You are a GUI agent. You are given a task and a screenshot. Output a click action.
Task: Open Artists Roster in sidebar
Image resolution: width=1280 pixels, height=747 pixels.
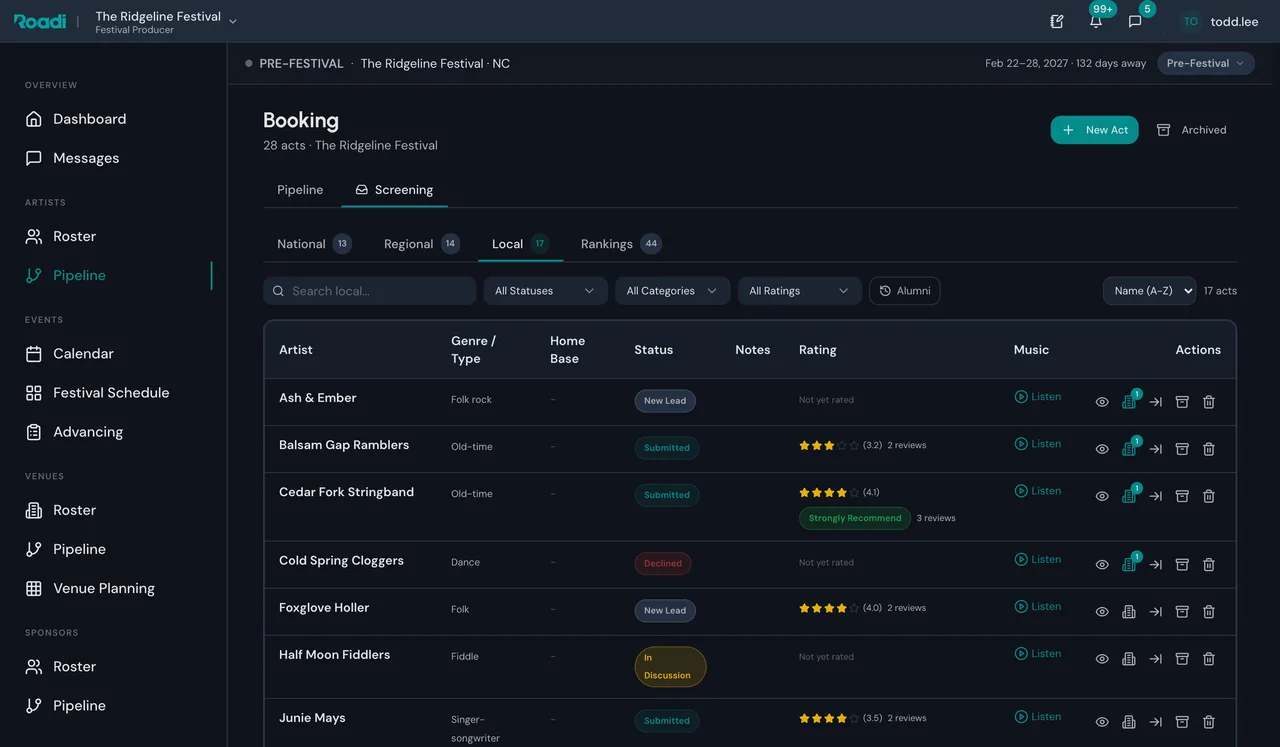coord(113,236)
